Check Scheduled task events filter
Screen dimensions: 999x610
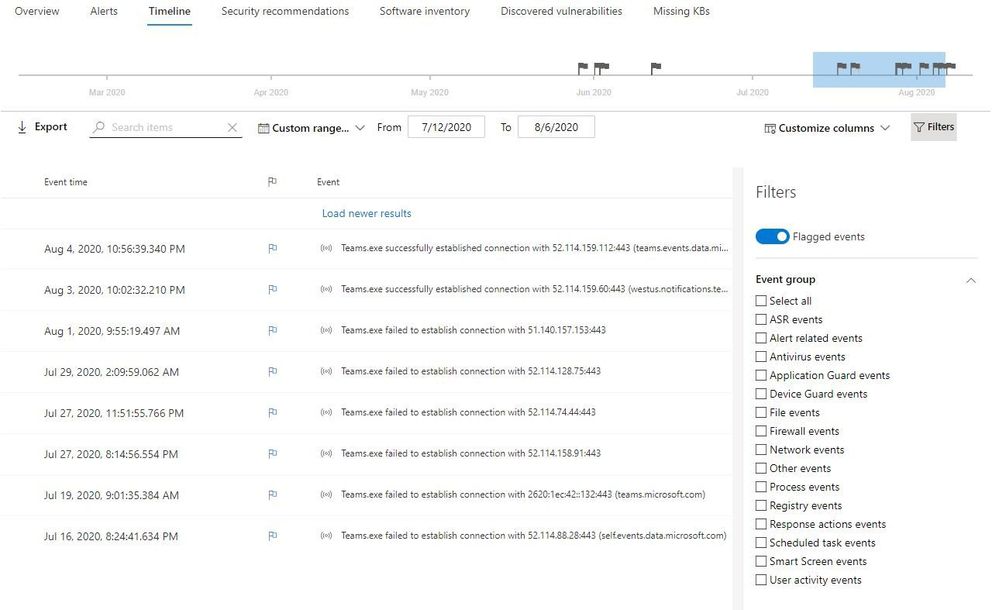[761, 542]
